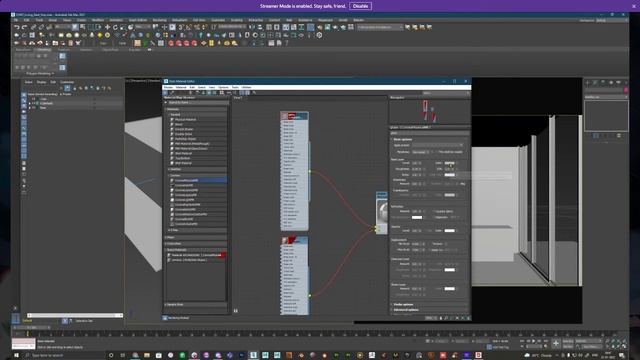Click the Undo arrow in main toolbar
The height and width of the screenshot is (360, 640).
[16, 27]
